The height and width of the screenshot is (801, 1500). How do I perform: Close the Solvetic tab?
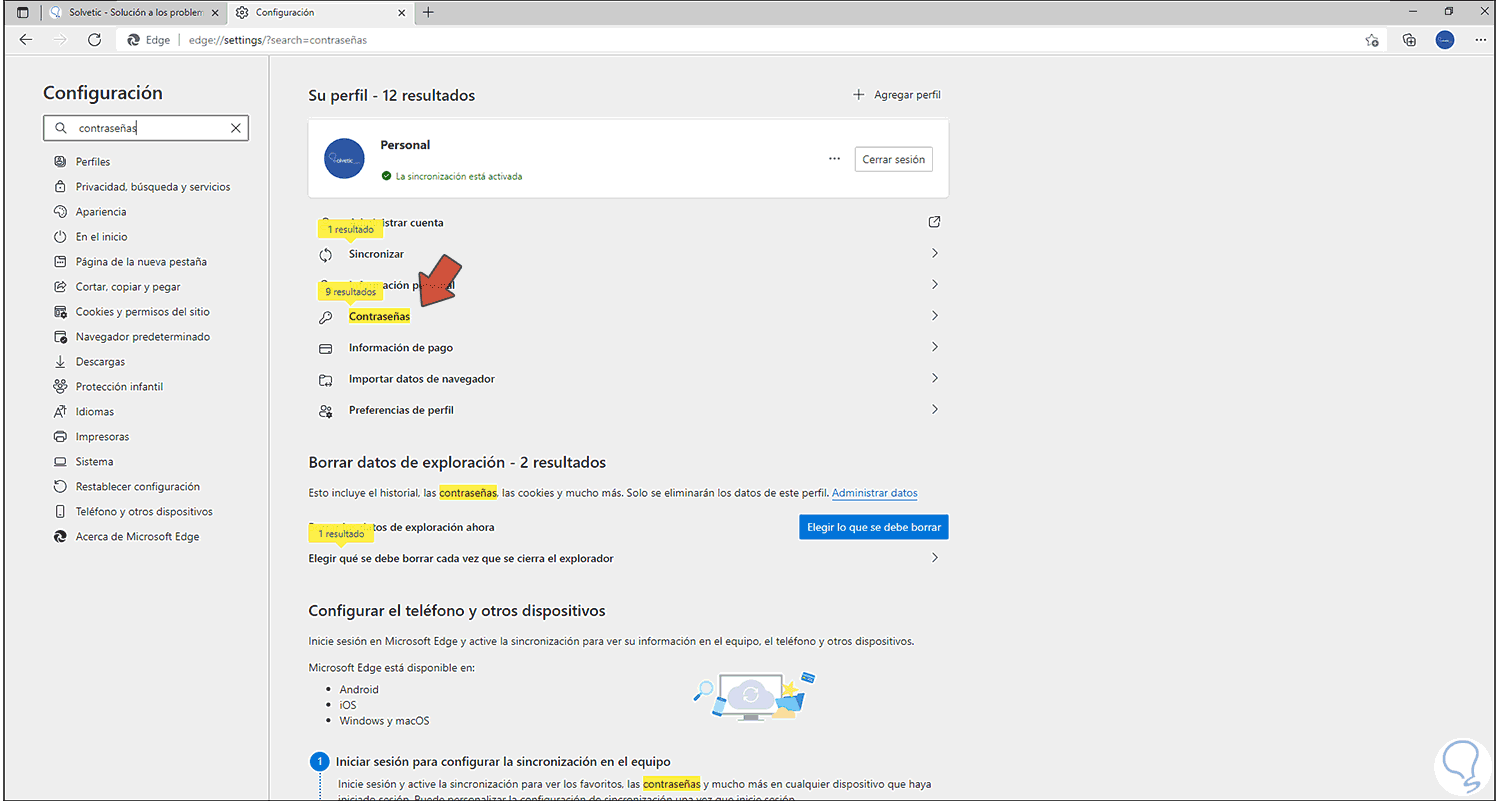point(215,12)
